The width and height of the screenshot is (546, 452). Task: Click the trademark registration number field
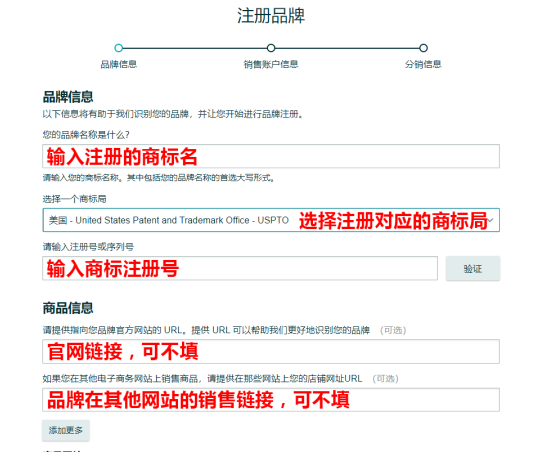click(x=240, y=268)
